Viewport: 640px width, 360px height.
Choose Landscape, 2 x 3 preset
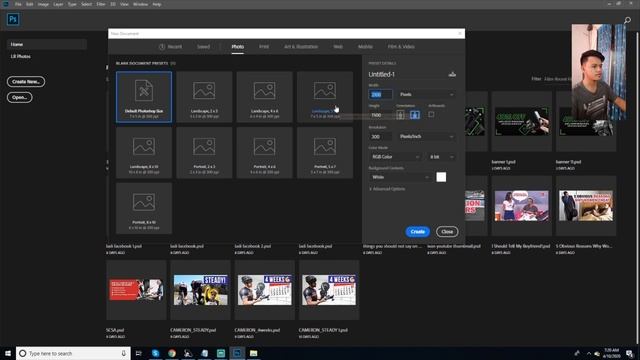point(204,97)
